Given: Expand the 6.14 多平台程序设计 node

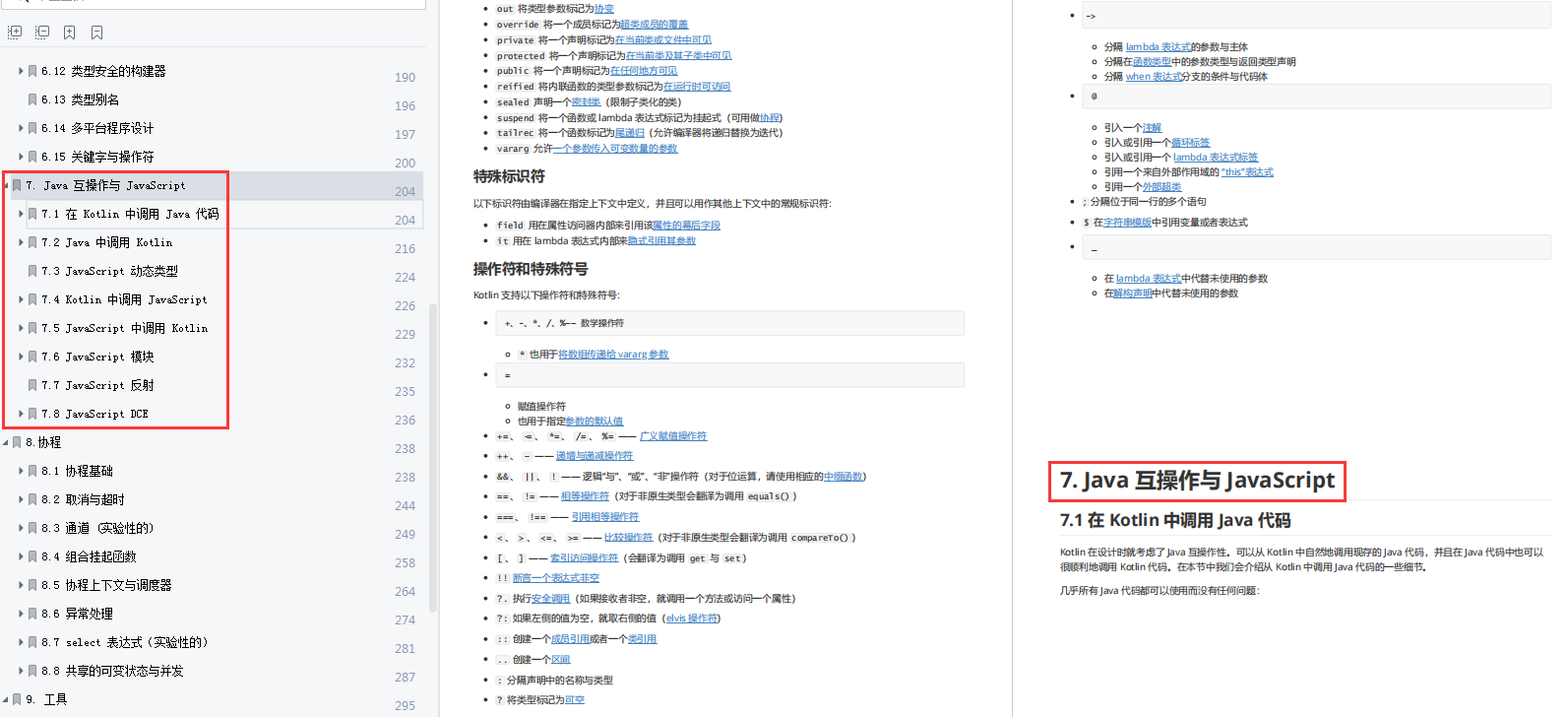Looking at the screenshot, I should click(21, 128).
